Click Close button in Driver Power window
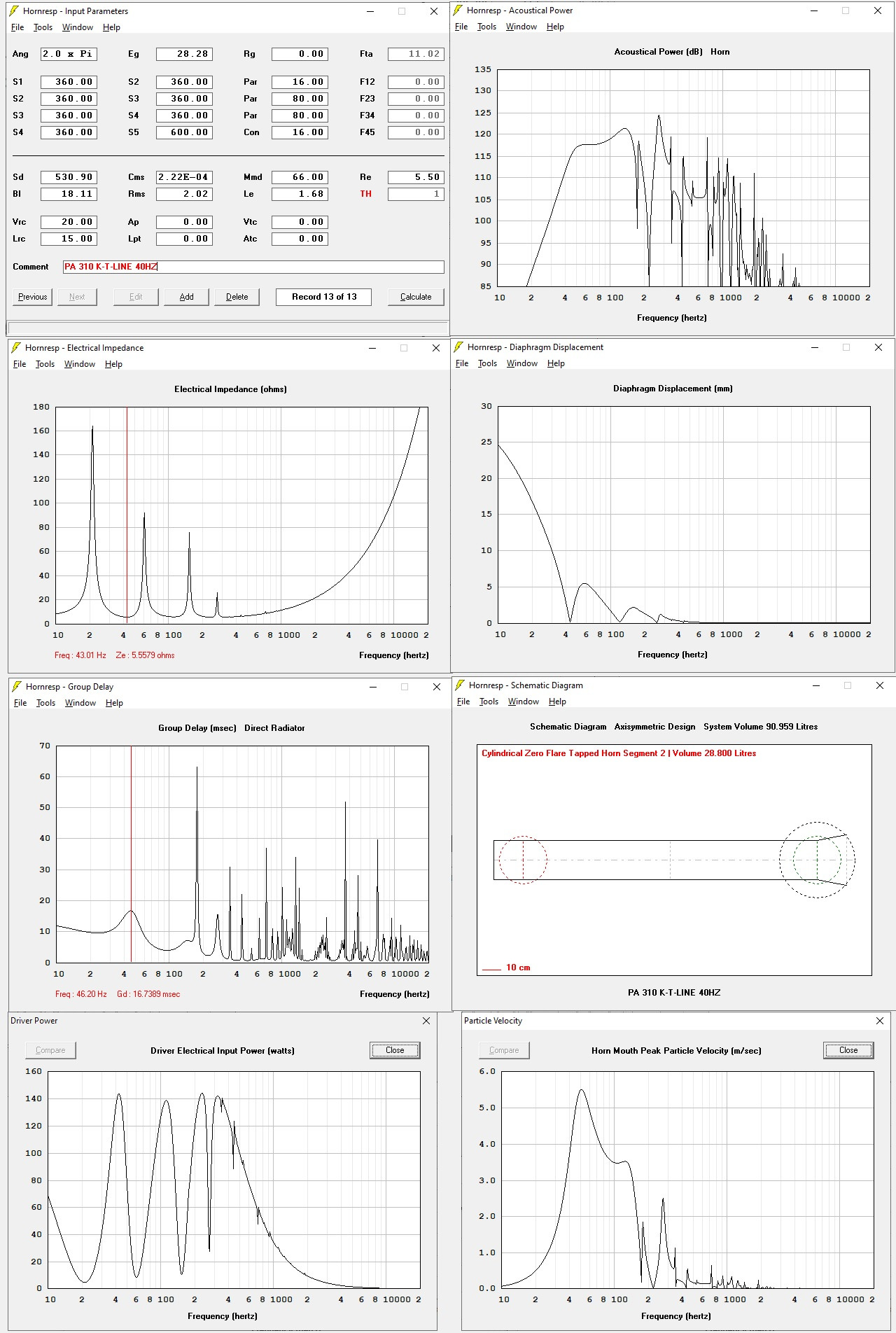The image size is (896, 1333). click(395, 1050)
